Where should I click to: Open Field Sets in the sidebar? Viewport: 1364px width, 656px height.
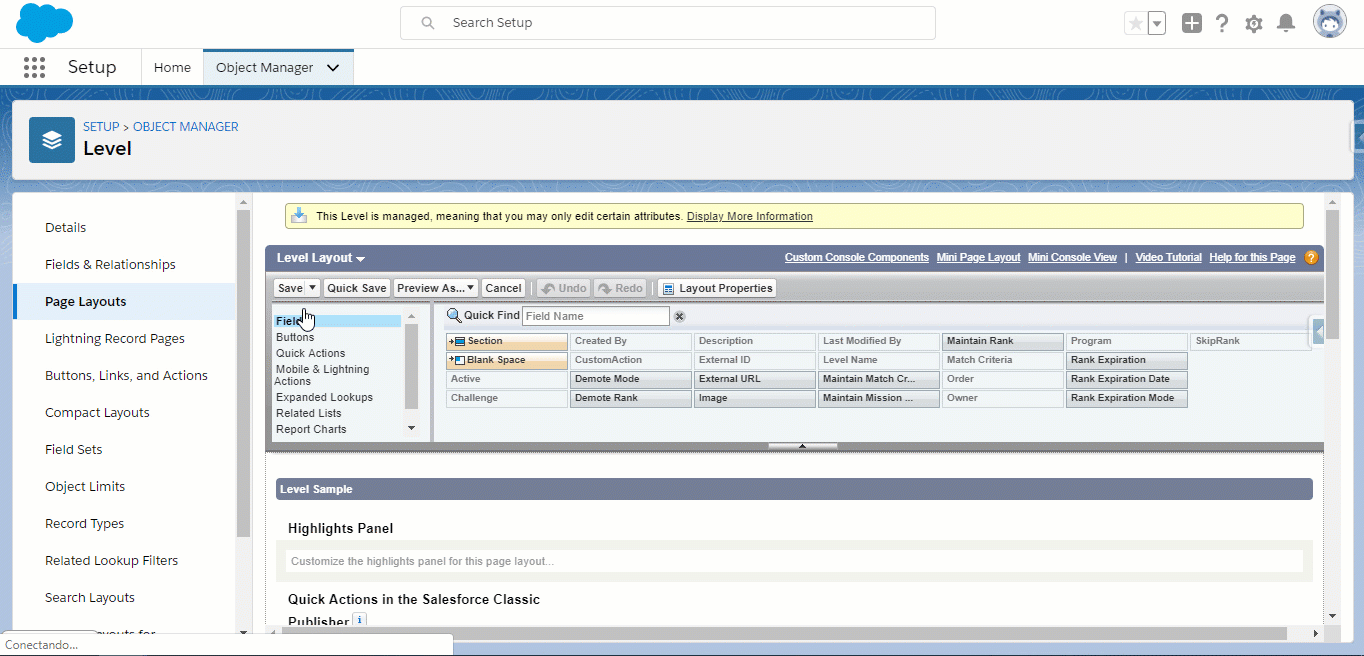74,449
